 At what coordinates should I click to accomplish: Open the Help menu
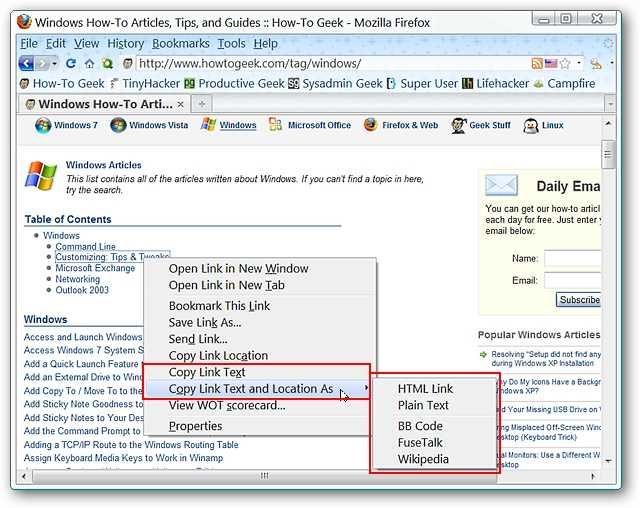265,43
